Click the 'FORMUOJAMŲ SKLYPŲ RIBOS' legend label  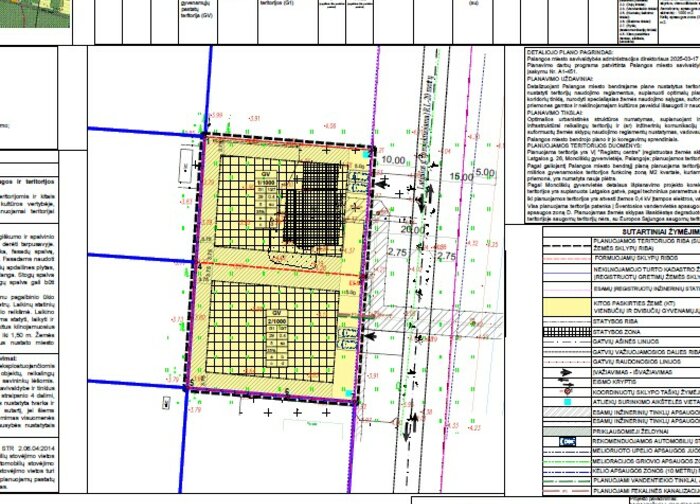click(635, 258)
